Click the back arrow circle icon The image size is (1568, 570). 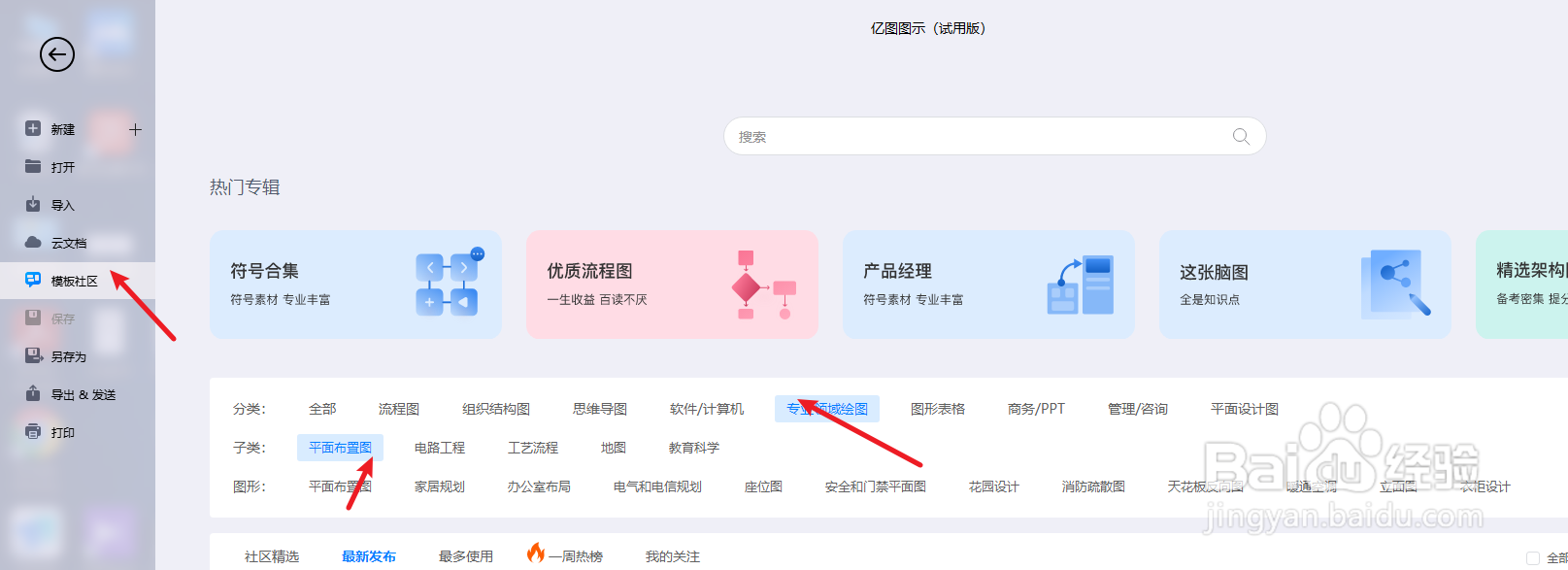(x=57, y=54)
